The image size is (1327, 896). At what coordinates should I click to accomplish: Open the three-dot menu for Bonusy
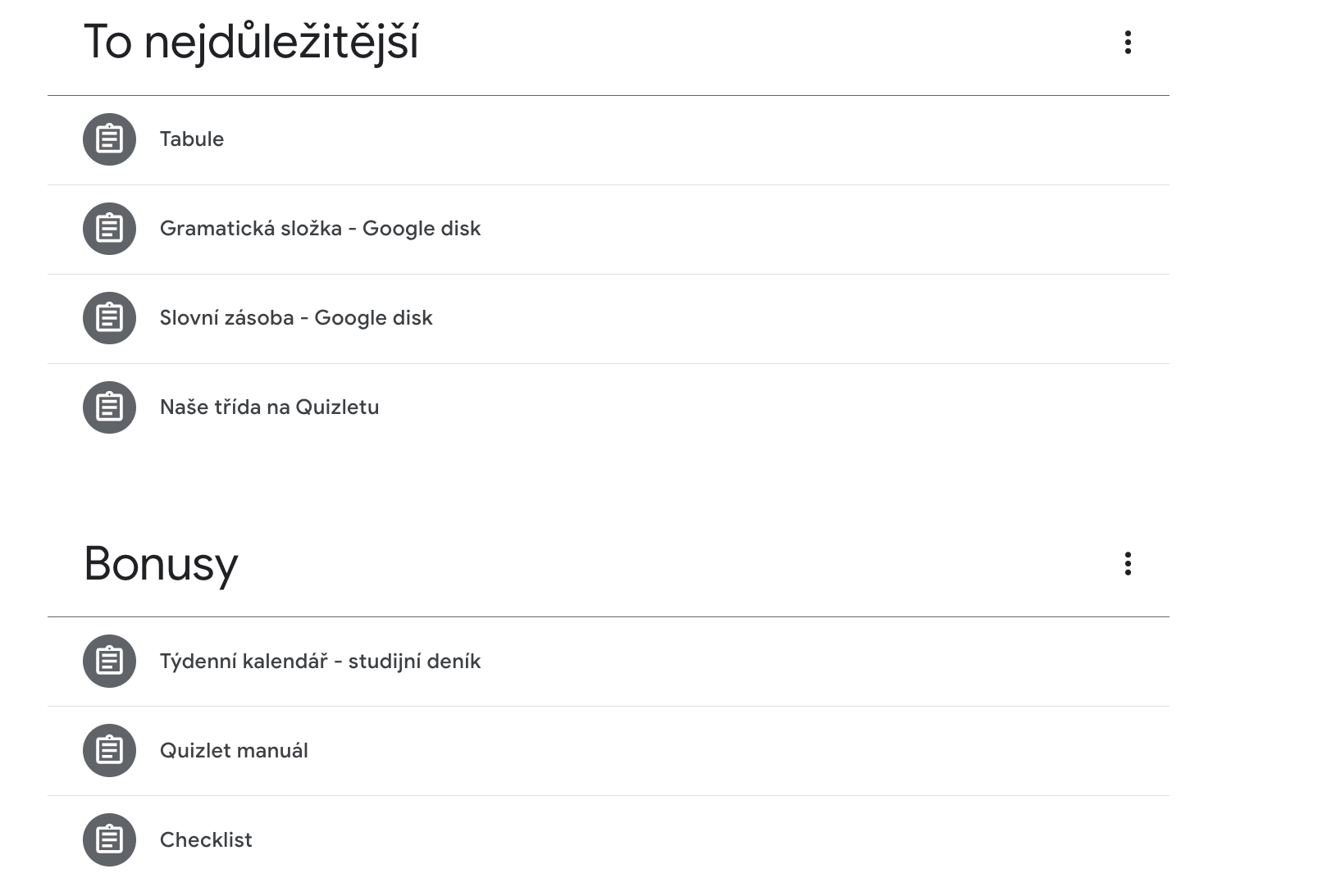(1128, 564)
